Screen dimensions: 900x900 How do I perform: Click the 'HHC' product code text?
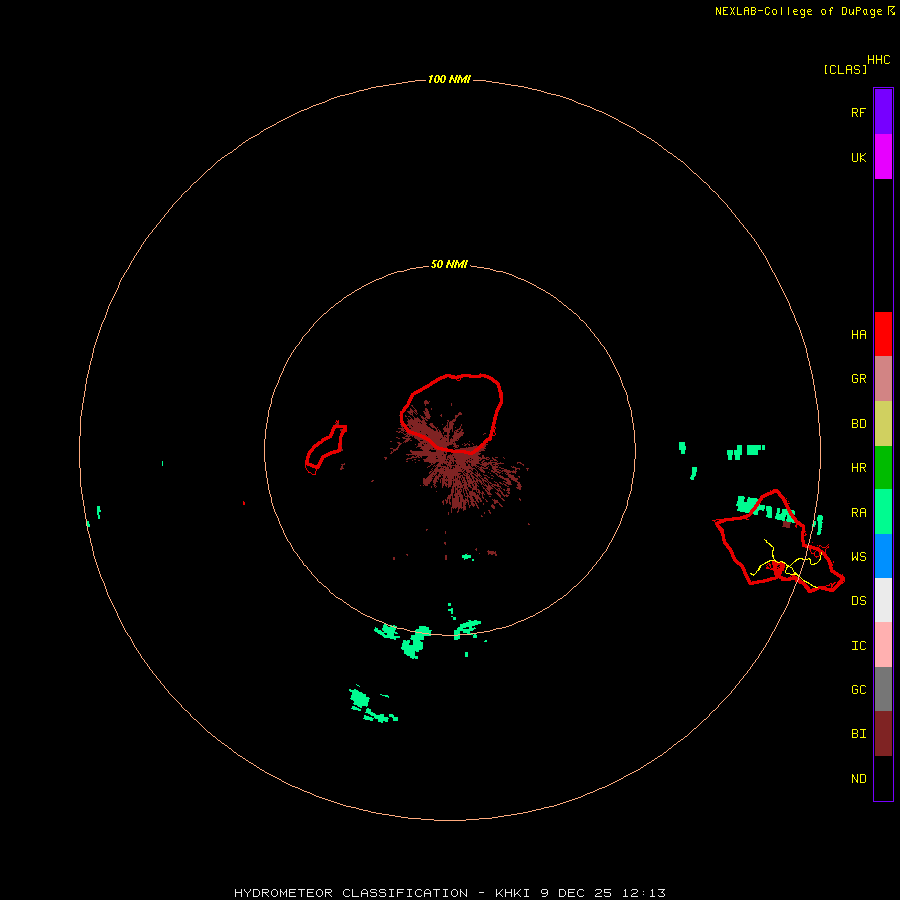point(878,60)
